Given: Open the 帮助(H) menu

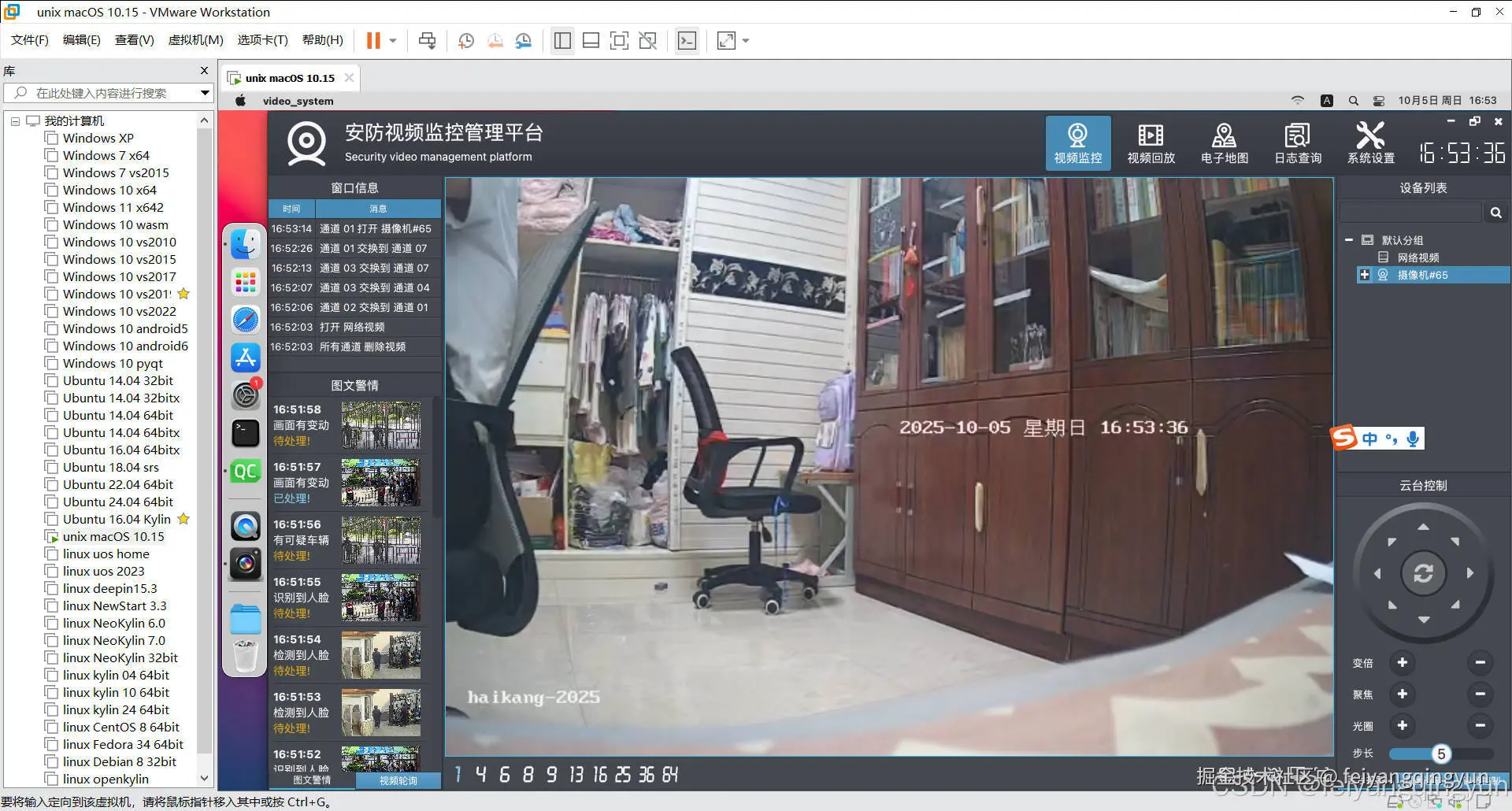Looking at the screenshot, I should [323, 40].
